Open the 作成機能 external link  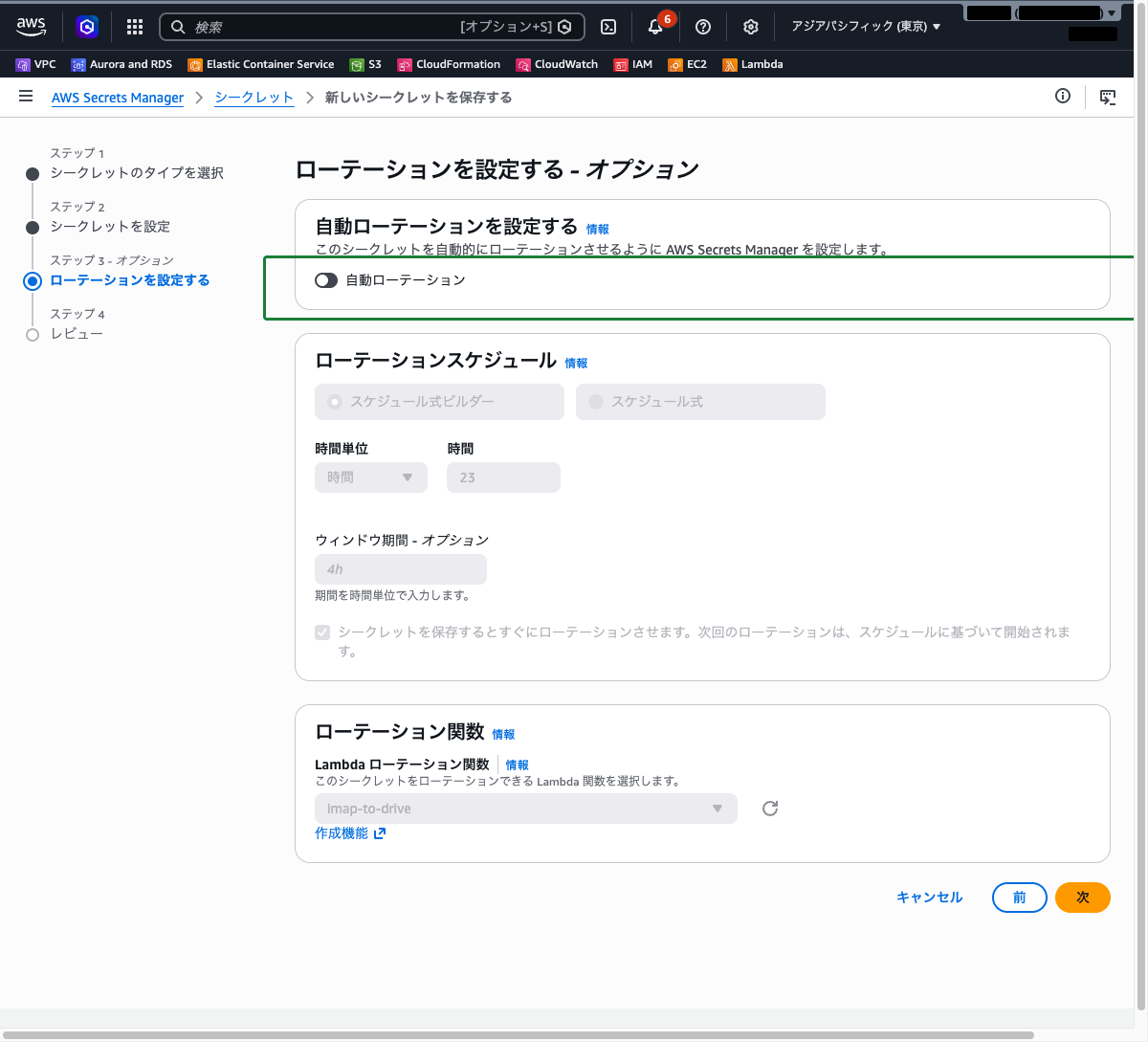(350, 833)
